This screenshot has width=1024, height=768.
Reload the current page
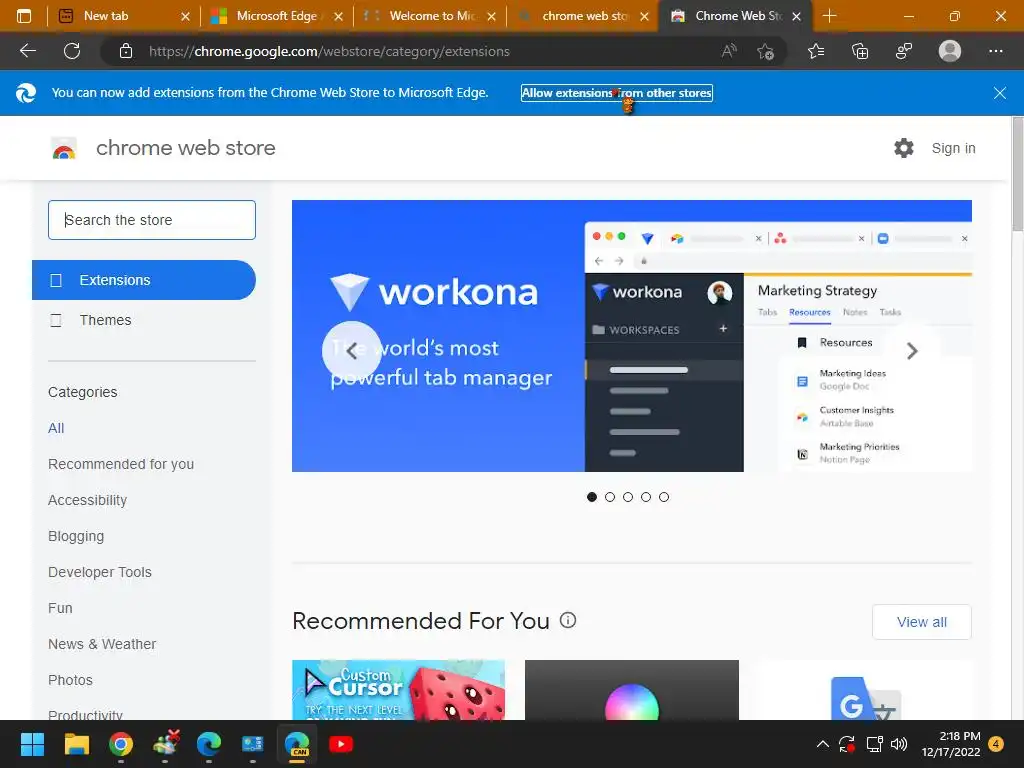72,51
